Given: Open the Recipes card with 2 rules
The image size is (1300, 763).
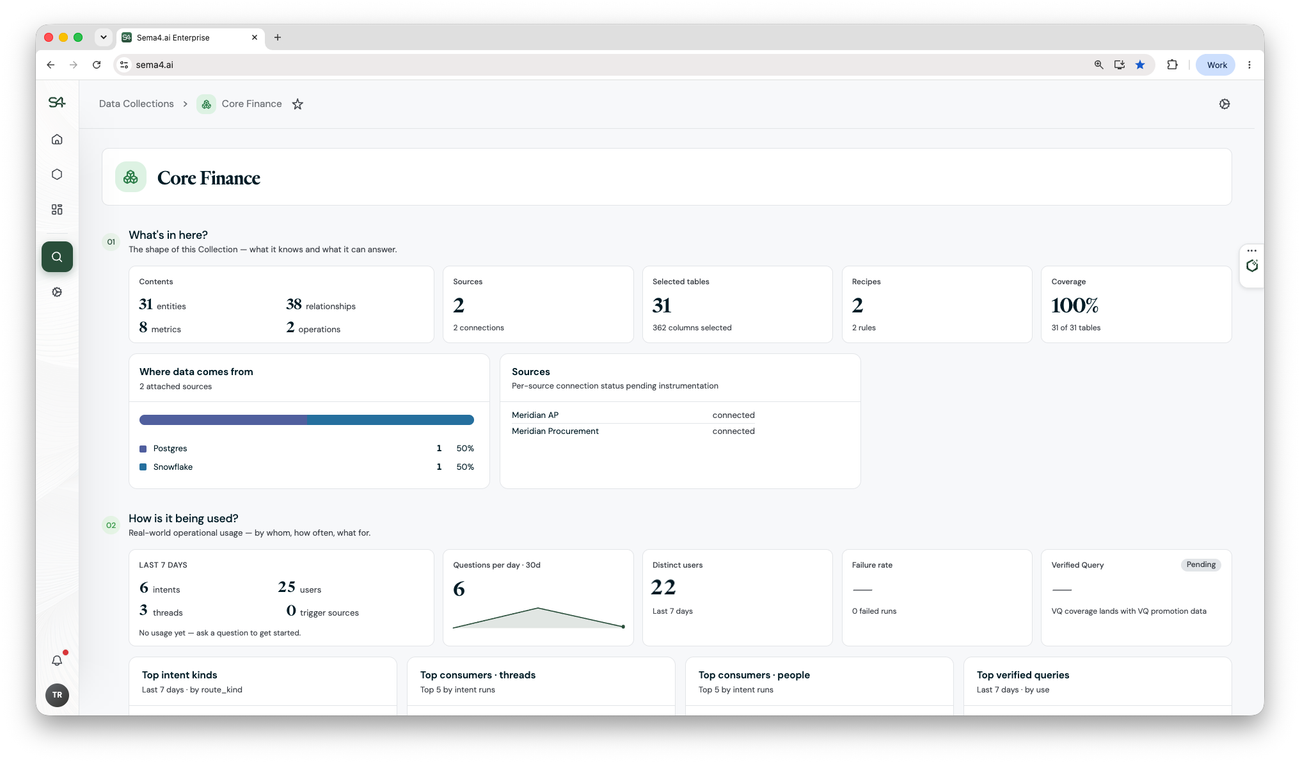Looking at the screenshot, I should coord(937,304).
